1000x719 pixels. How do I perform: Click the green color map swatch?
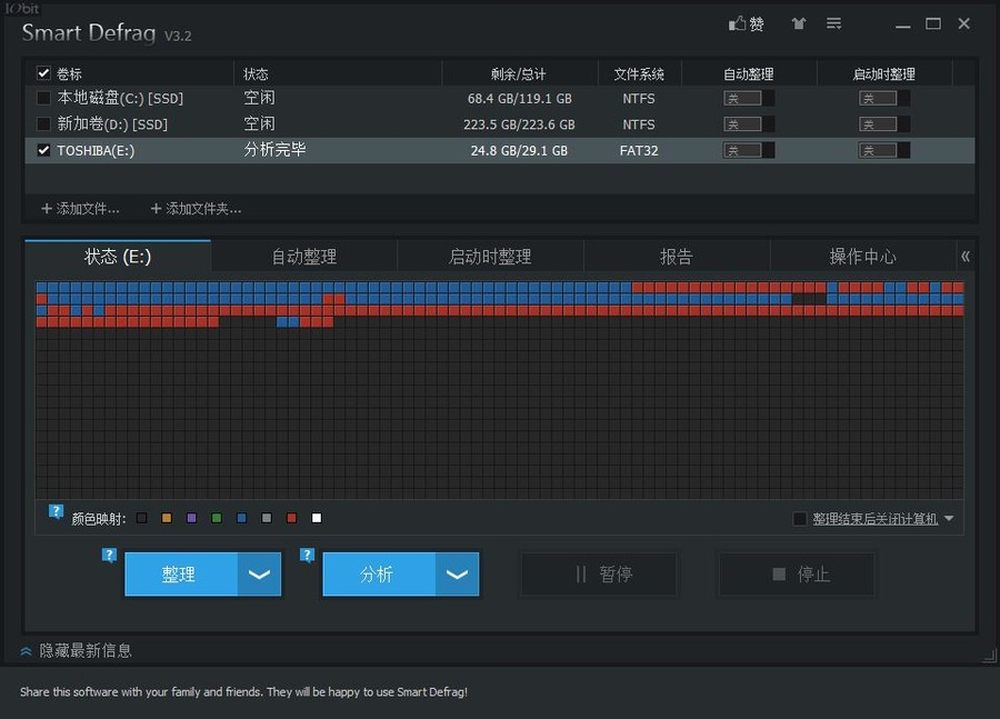(x=216, y=518)
